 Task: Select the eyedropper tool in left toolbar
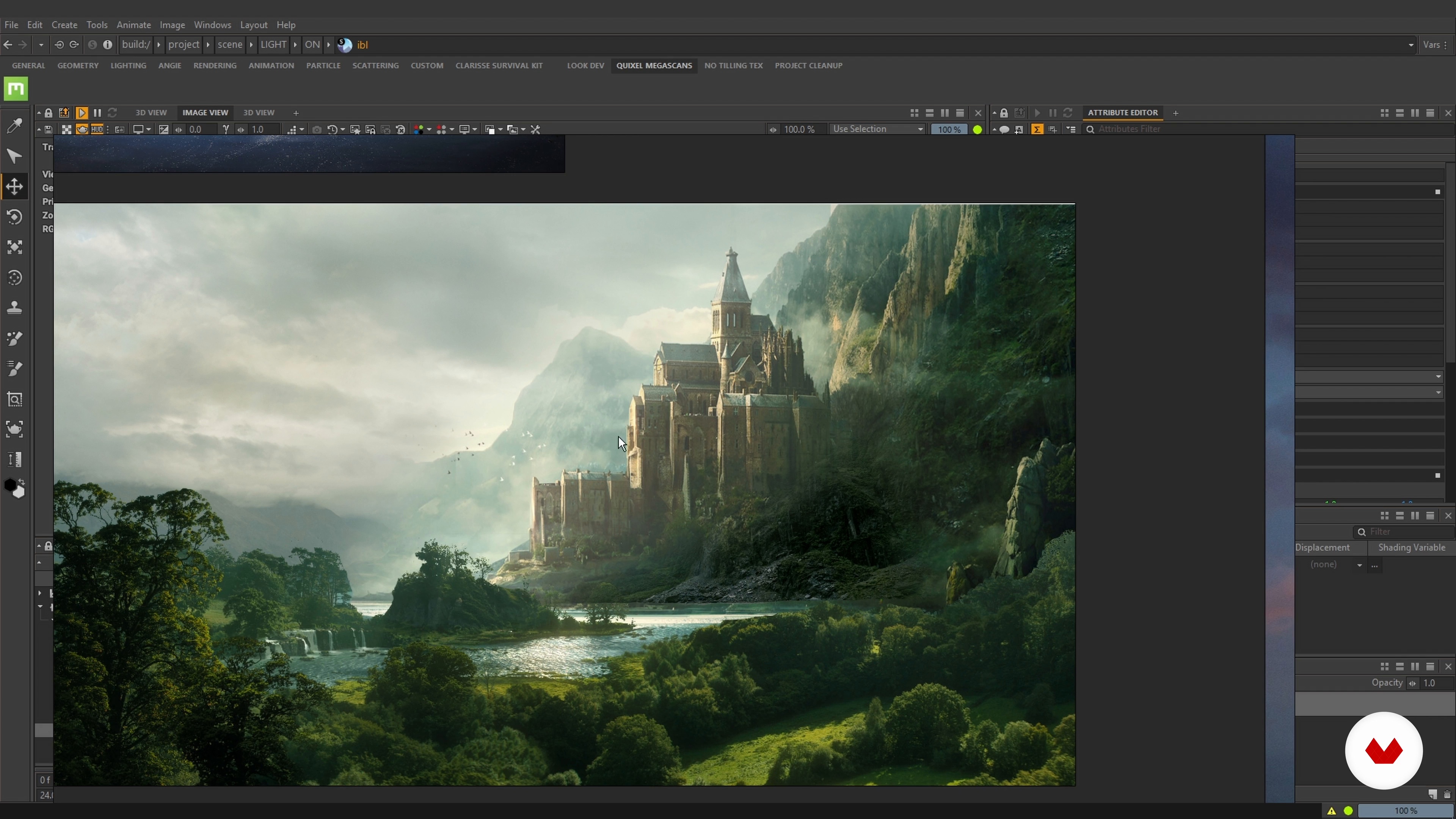[15, 126]
